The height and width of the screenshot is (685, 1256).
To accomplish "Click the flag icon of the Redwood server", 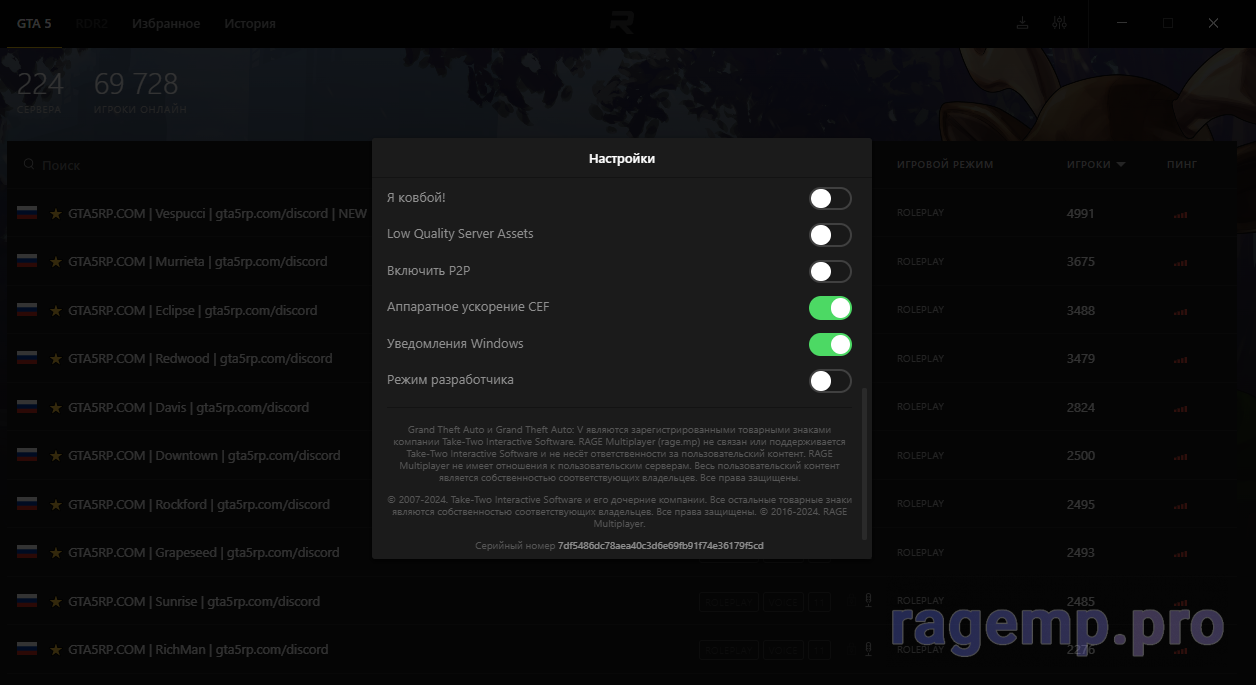I will tap(27, 359).
